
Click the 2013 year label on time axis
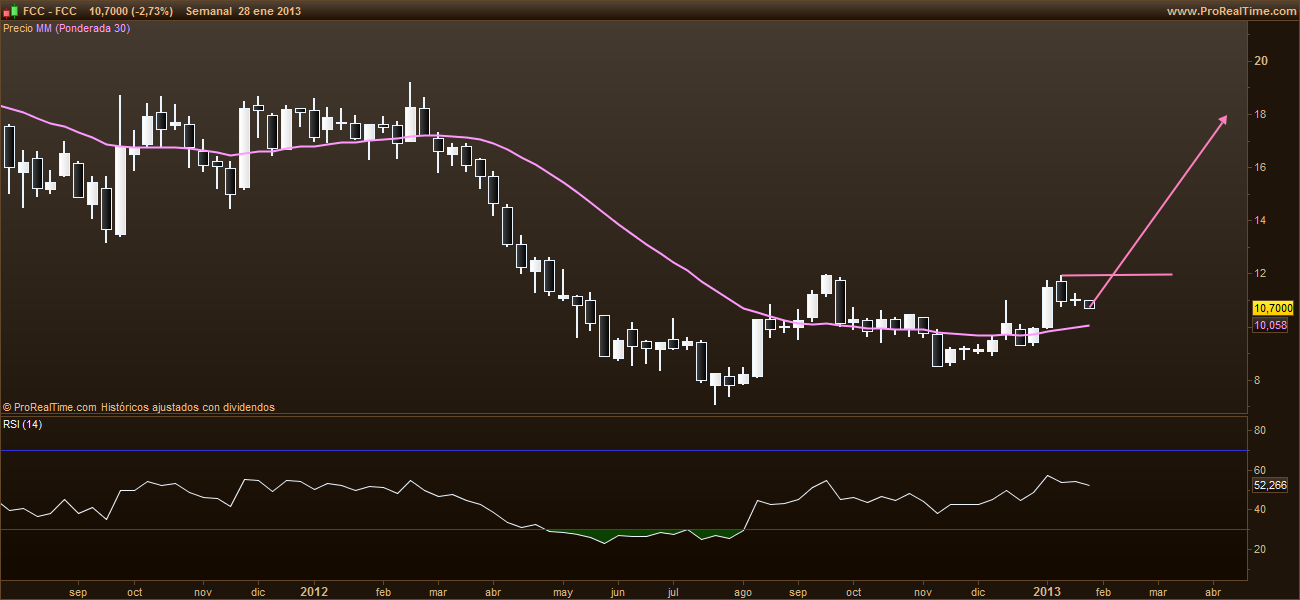tap(1047, 591)
